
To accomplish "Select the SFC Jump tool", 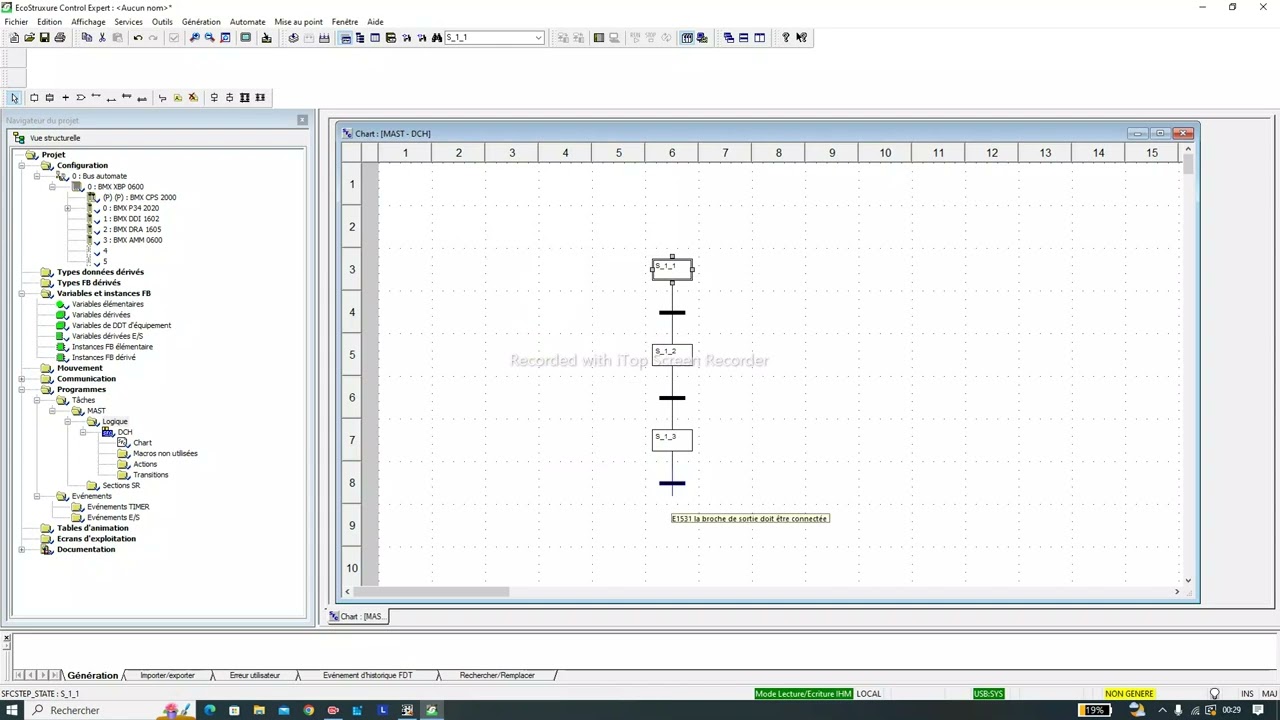I will coord(80,98).
